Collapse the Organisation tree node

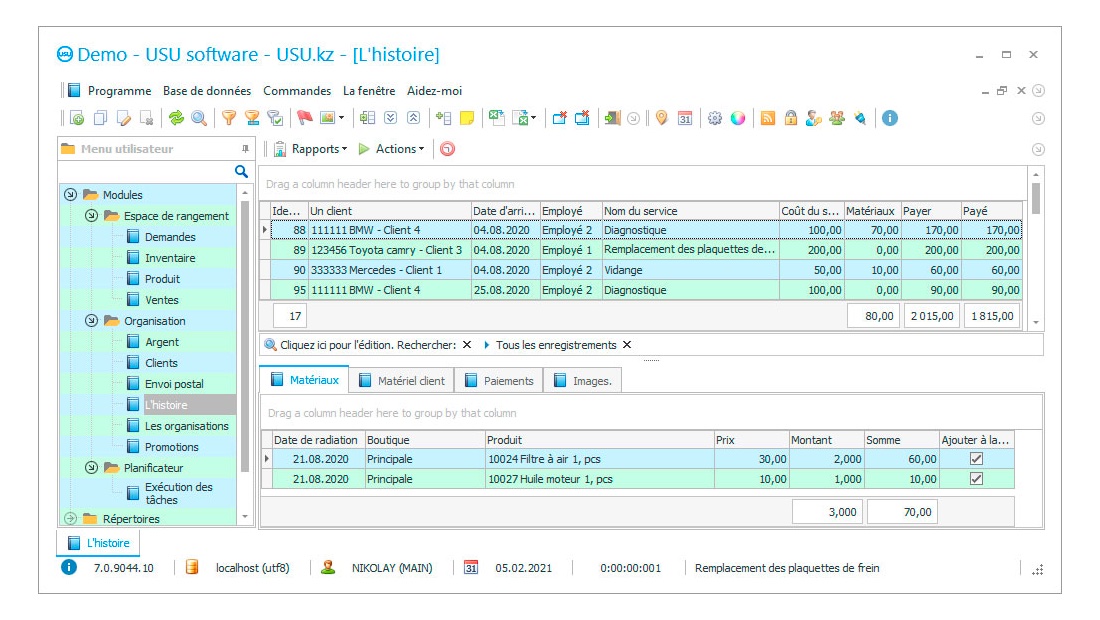click(91, 321)
